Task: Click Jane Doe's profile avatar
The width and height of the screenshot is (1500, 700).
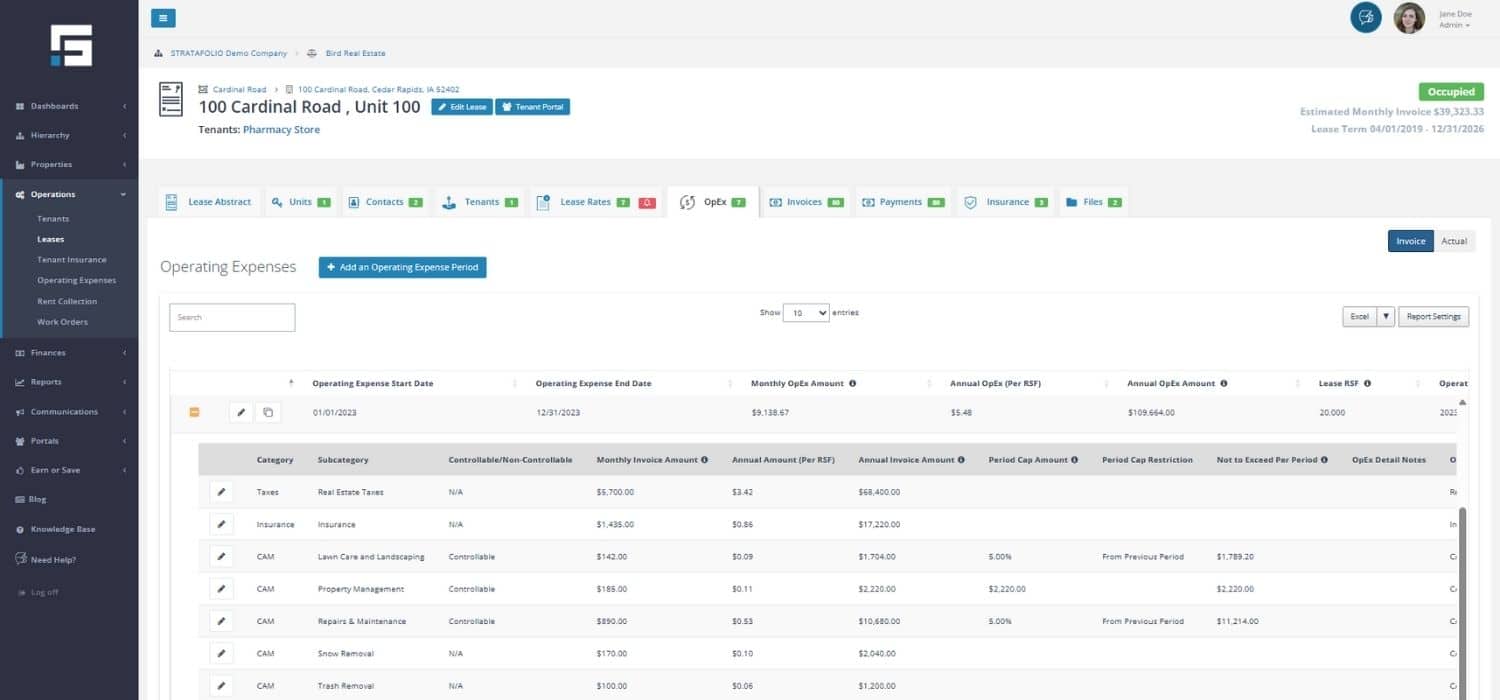Action: (x=1408, y=18)
